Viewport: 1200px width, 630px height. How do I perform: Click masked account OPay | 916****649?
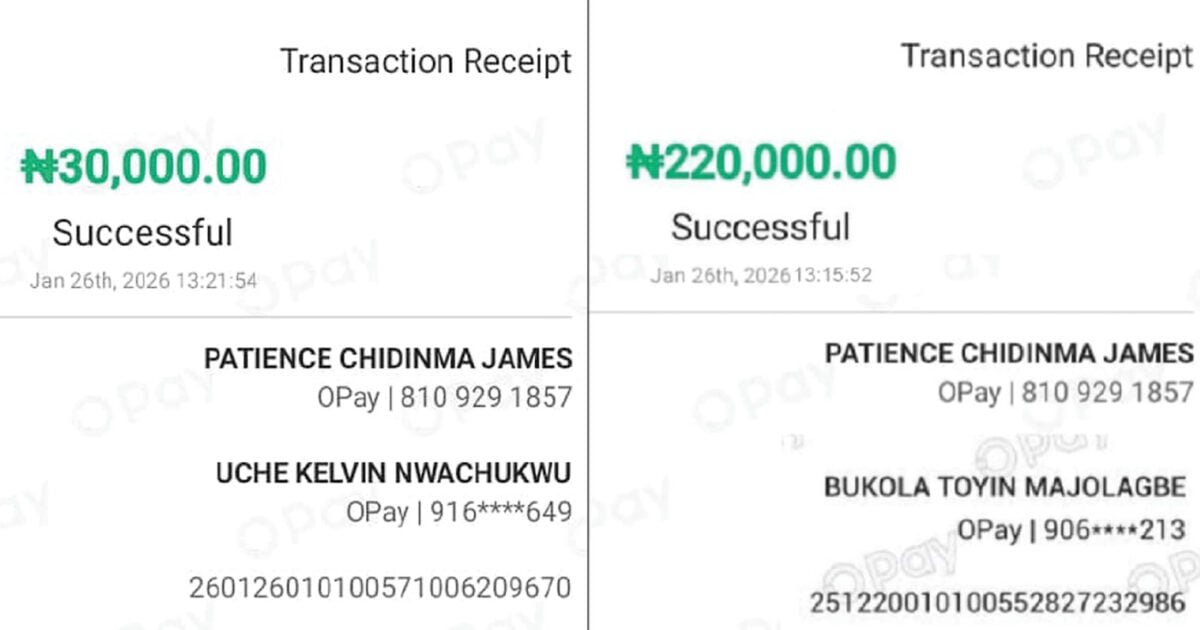(459, 512)
